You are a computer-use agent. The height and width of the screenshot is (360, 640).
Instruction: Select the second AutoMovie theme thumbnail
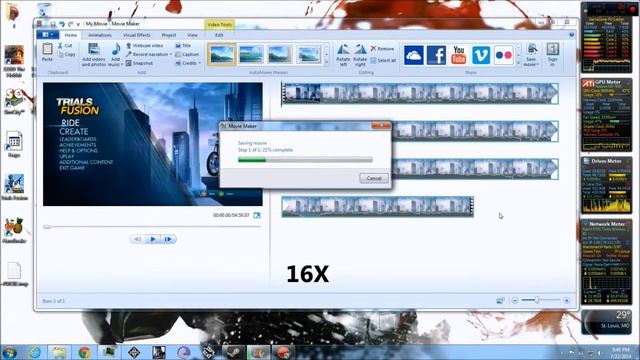[x=251, y=54]
